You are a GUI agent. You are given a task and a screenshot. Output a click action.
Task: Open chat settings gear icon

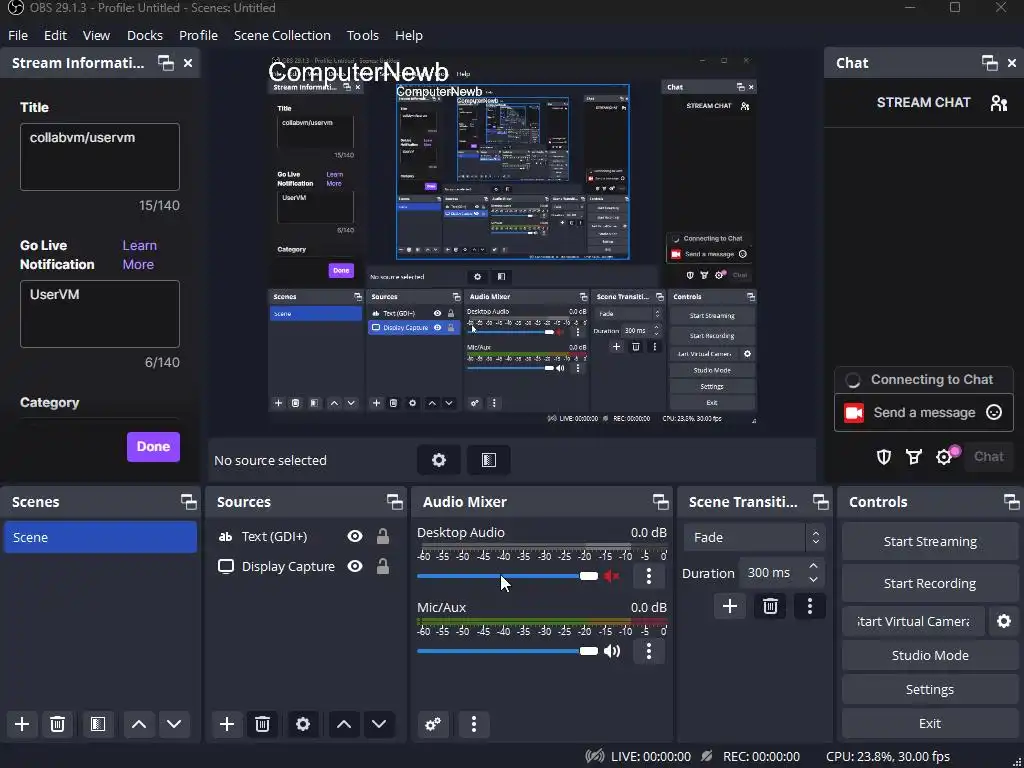944,457
